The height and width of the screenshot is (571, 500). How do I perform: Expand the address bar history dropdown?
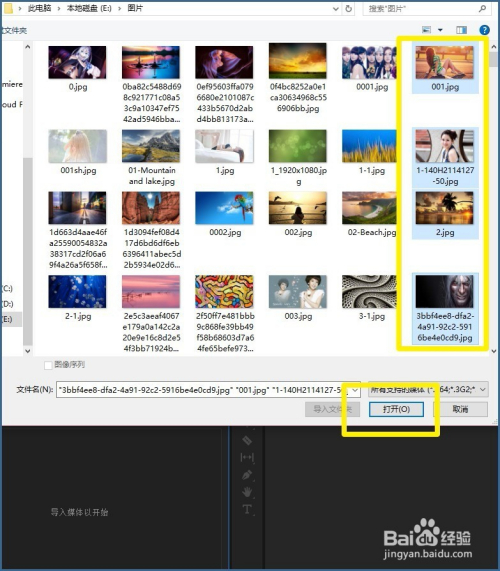tap(336, 9)
